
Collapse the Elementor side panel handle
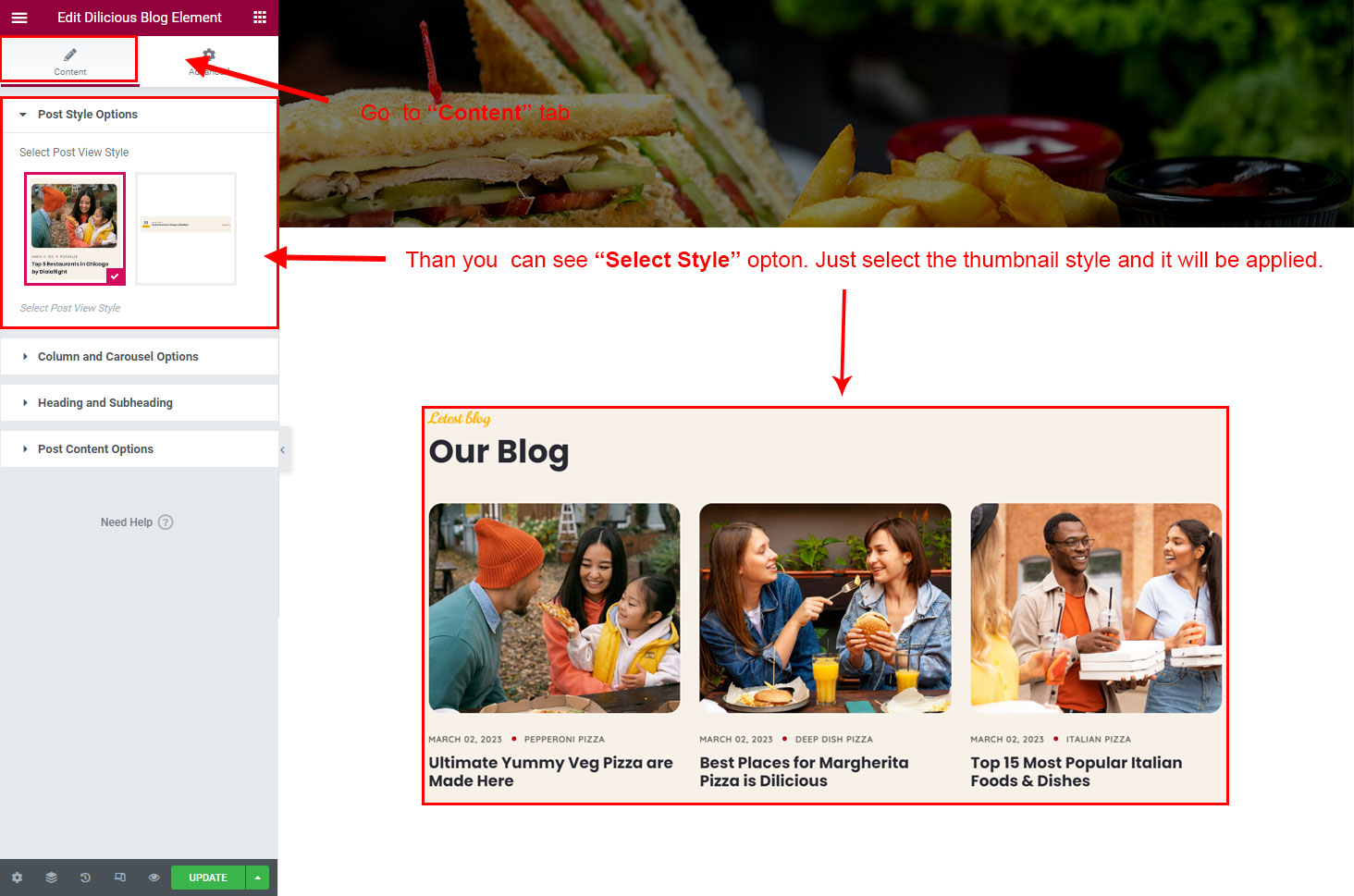click(x=283, y=450)
